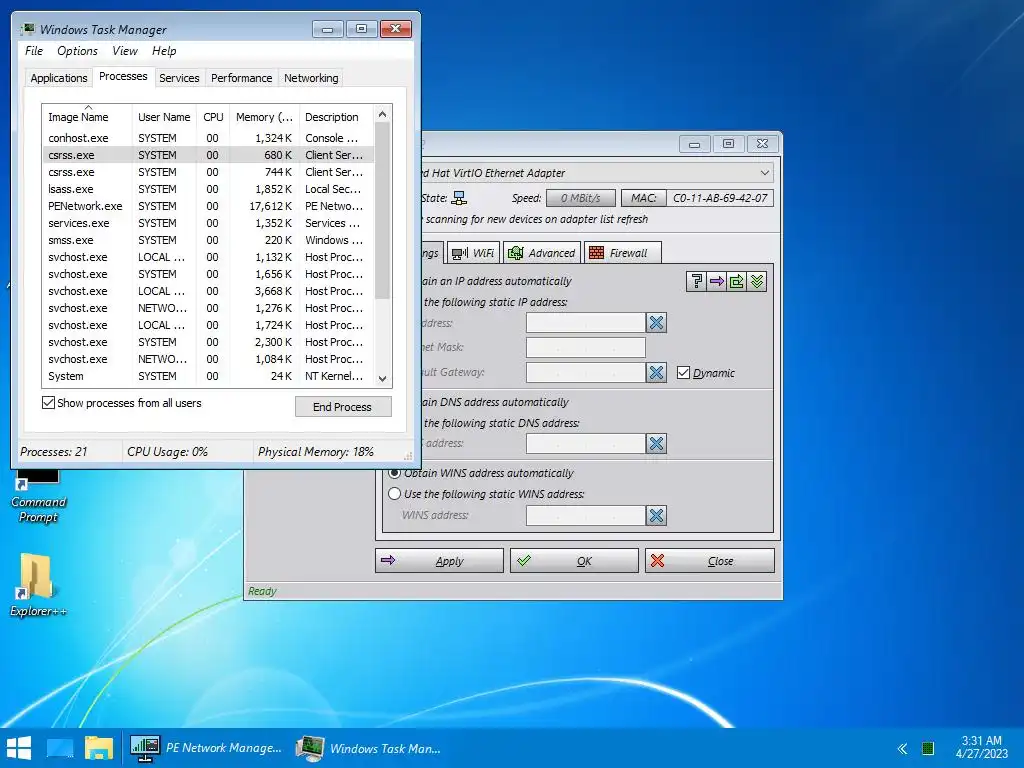Switch to PE Network Manager taskbar button

click(x=206, y=748)
